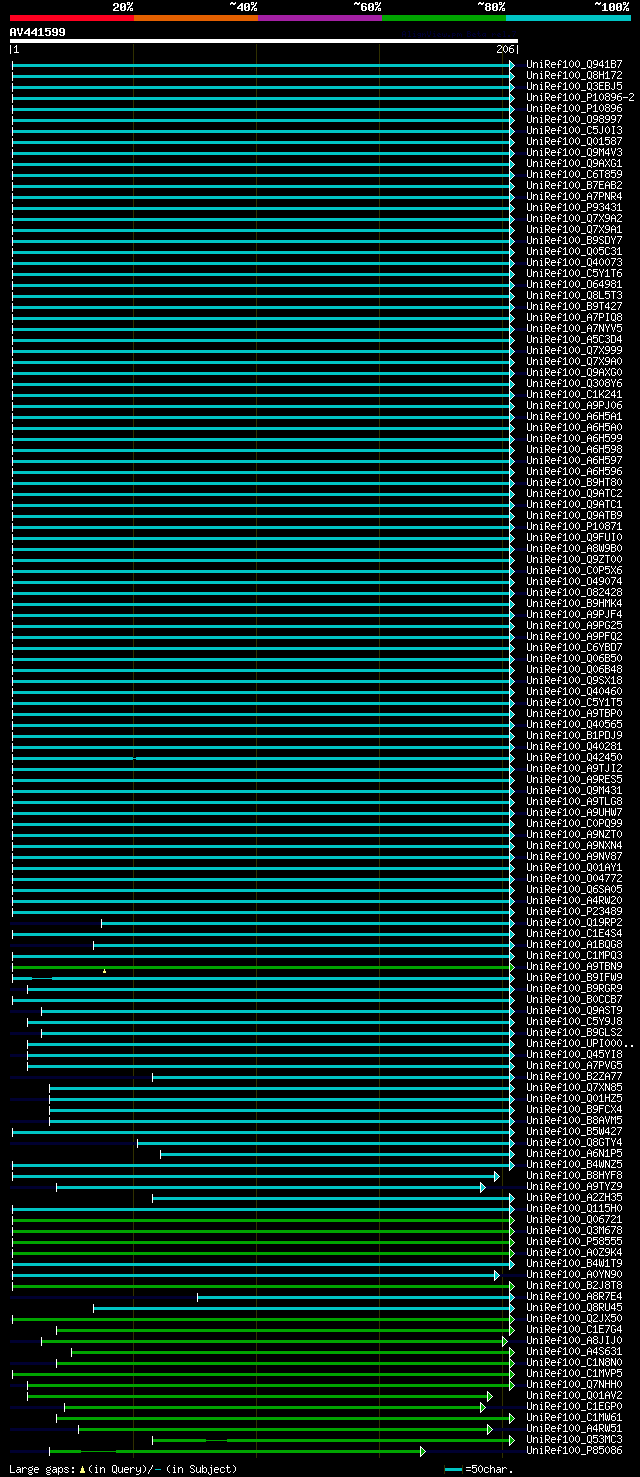
Task: Click hit label UniRef100_P58555
Action: tap(574, 1241)
